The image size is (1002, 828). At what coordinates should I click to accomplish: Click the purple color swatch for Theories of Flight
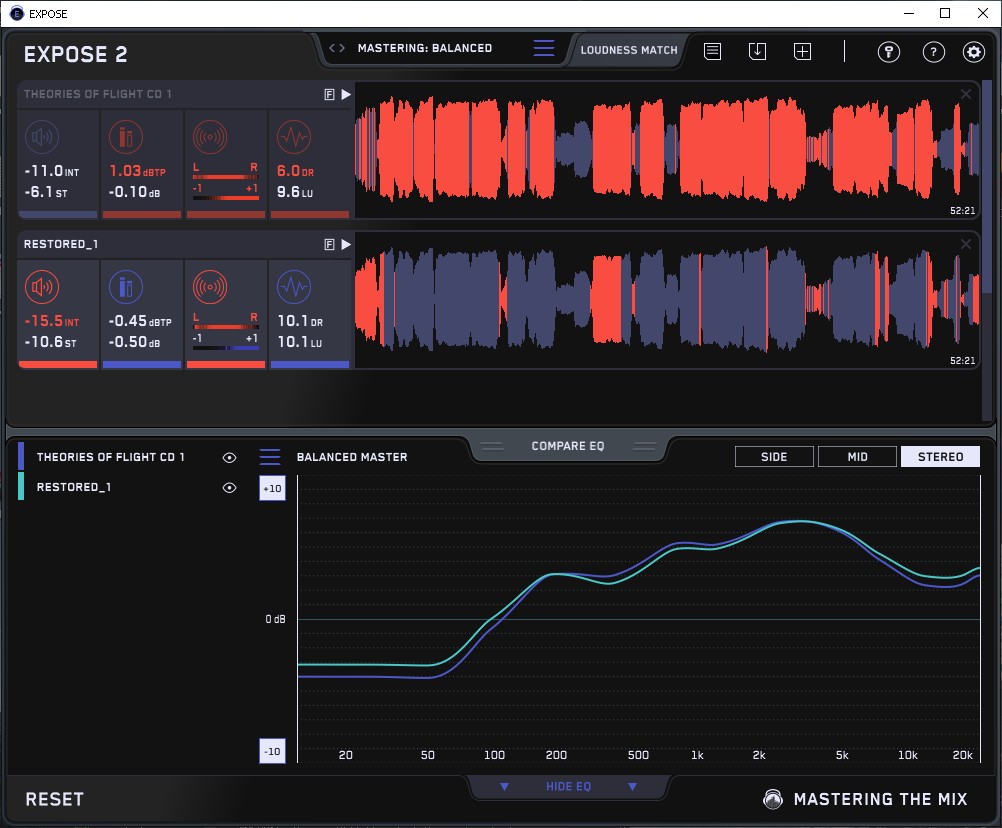pyautogui.click(x=21, y=456)
